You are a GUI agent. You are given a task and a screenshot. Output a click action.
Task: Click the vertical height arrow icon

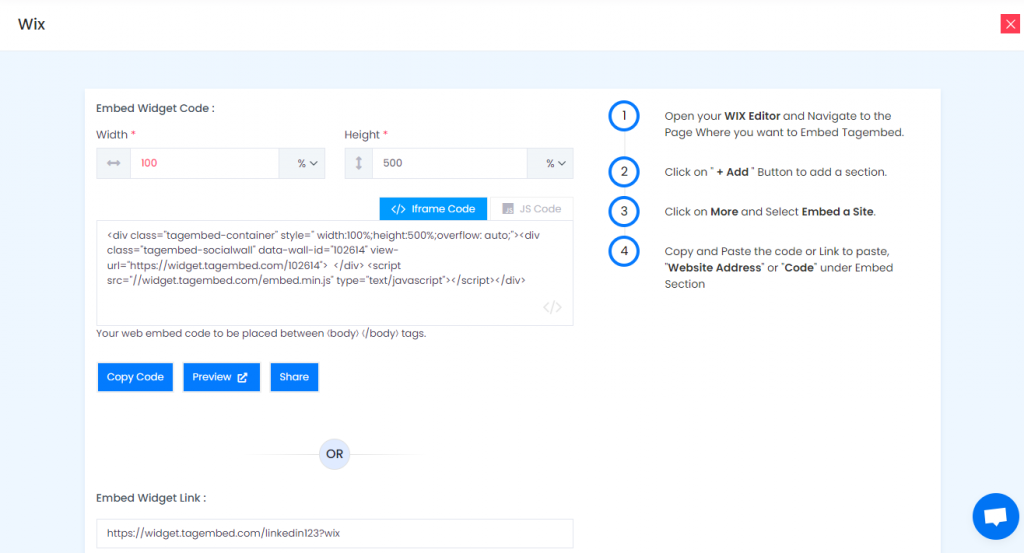tap(359, 163)
